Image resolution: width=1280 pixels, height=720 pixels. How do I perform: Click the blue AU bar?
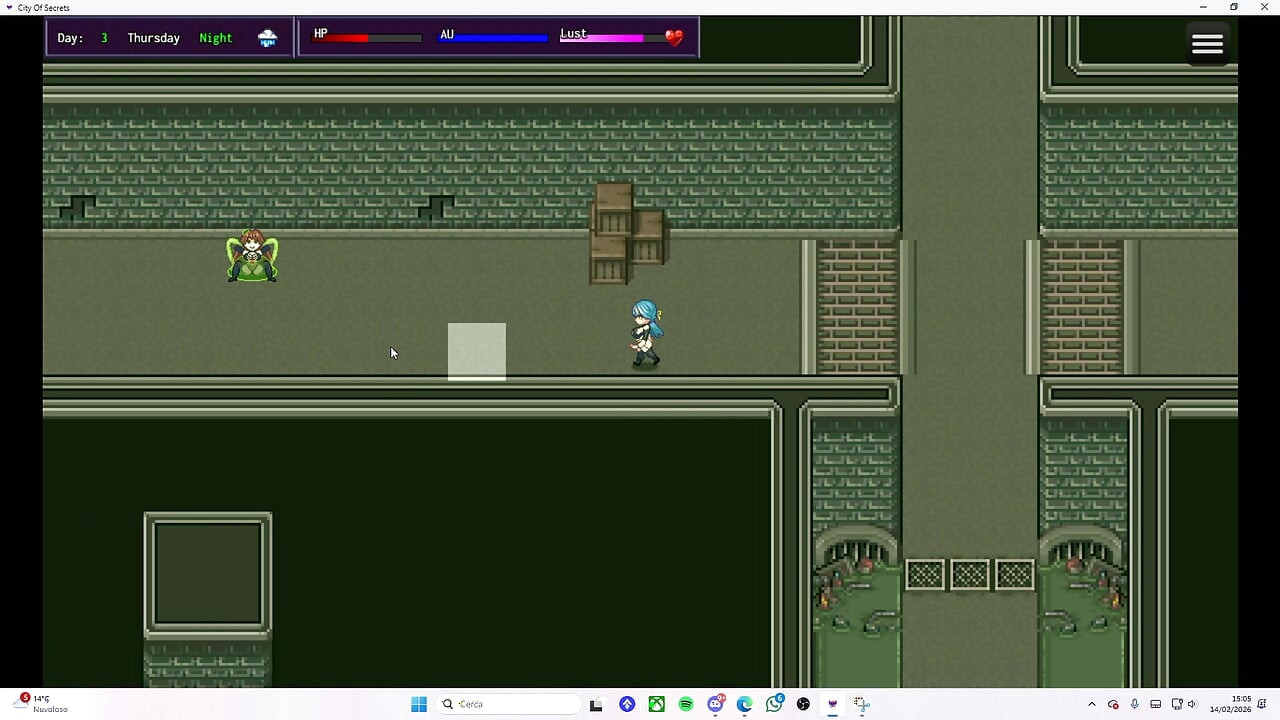coord(494,38)
